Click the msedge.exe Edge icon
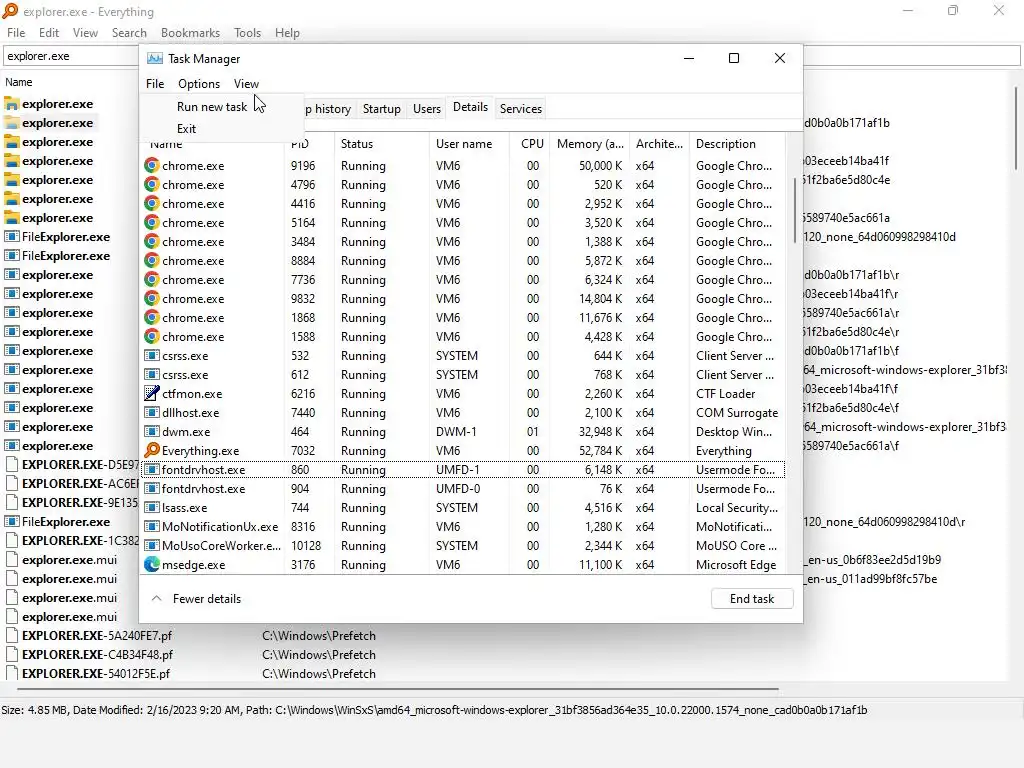The height and width of the screenshot is (768, 1024). coord(152,565)
